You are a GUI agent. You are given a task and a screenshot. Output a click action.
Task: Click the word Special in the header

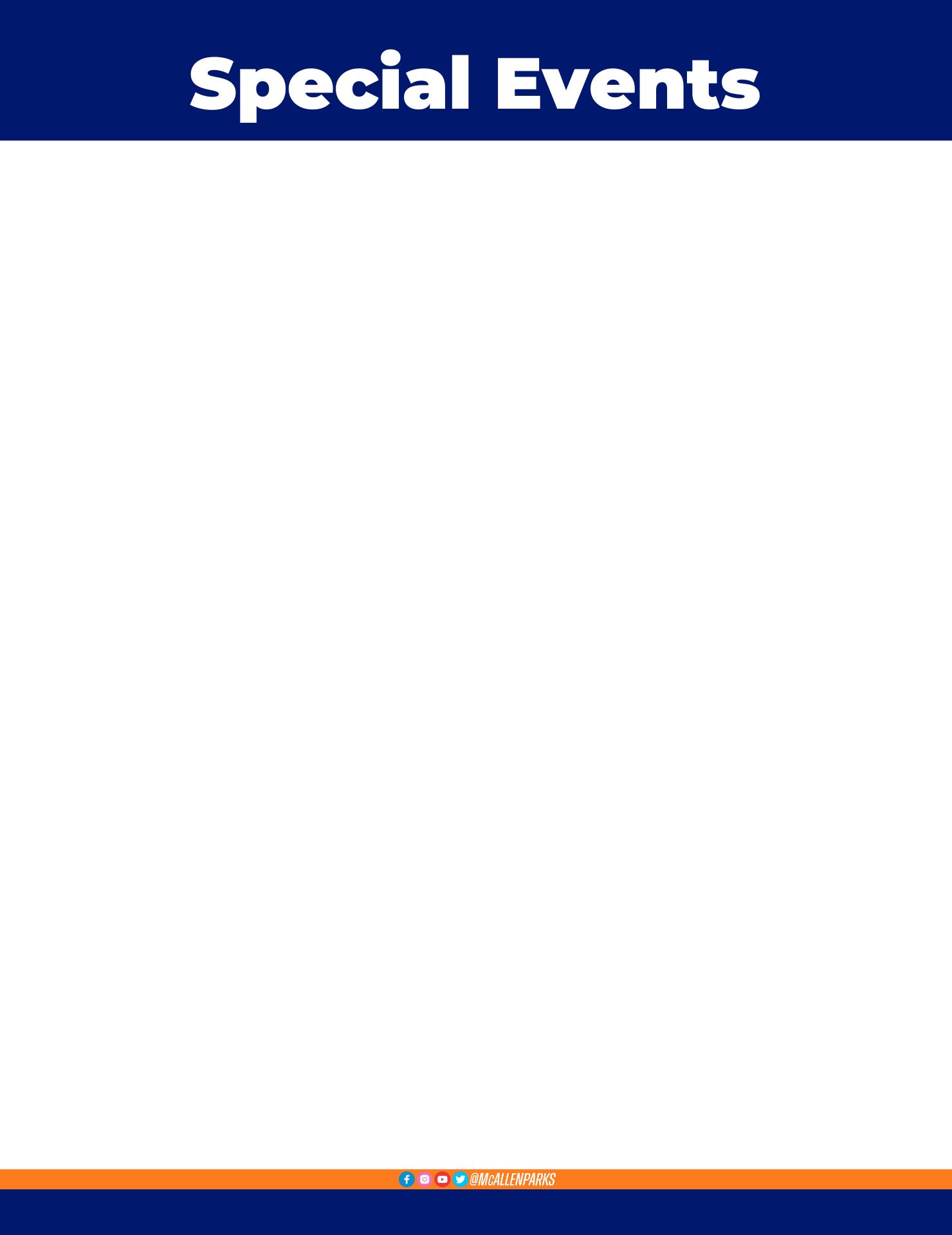click(329, 85)
